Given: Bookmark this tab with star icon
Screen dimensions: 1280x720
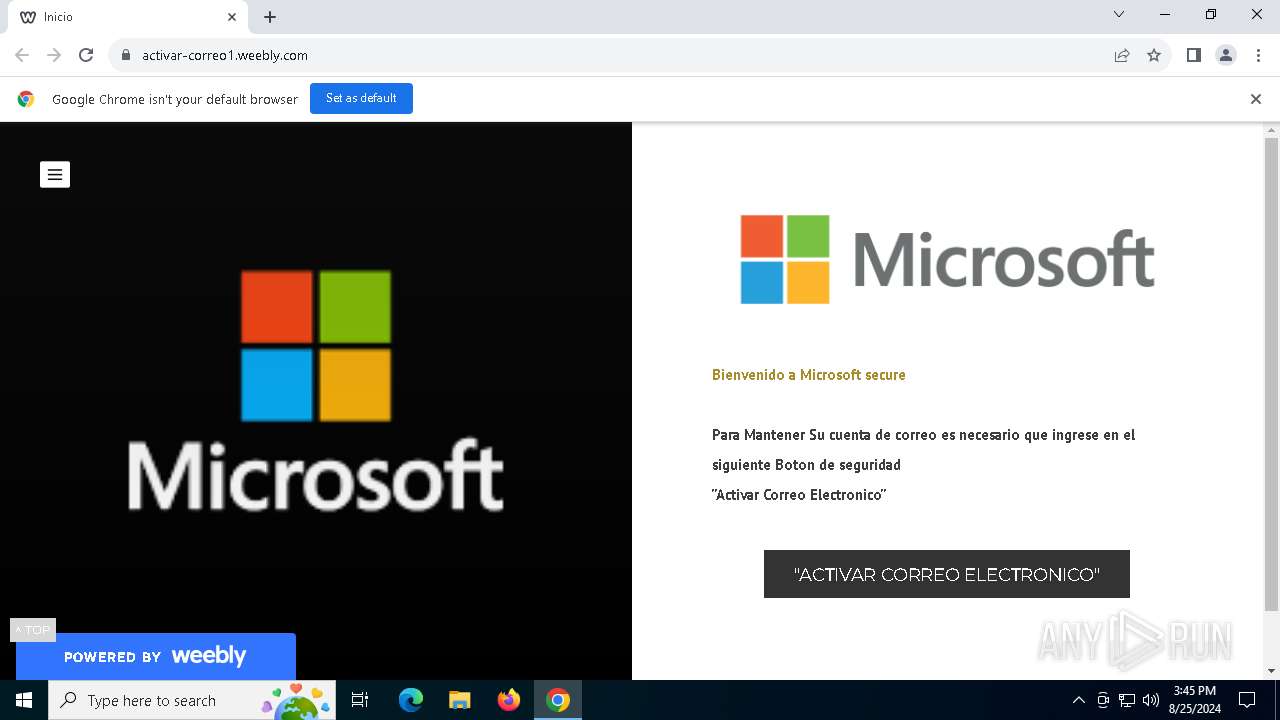Looking at the screenshot, I should [1154, 55].
